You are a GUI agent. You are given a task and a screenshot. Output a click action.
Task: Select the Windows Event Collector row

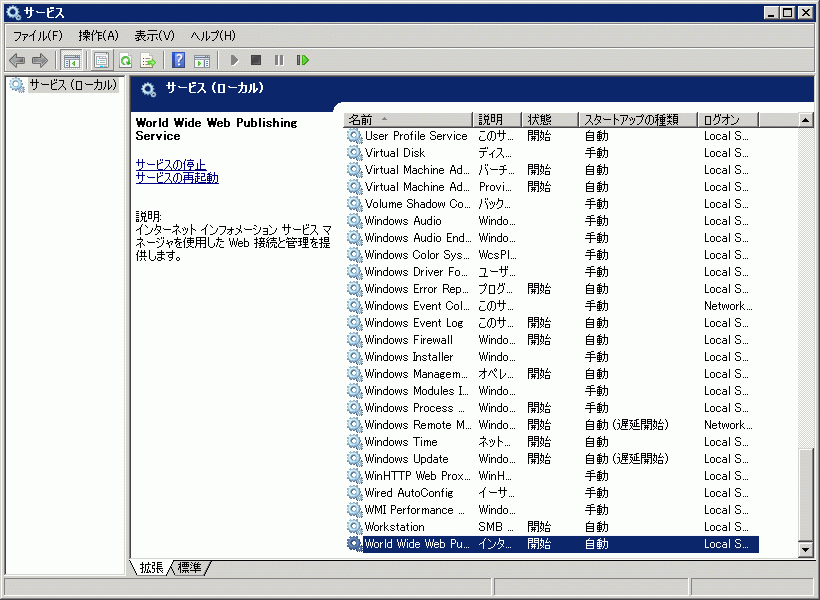[x=552, y=306]
